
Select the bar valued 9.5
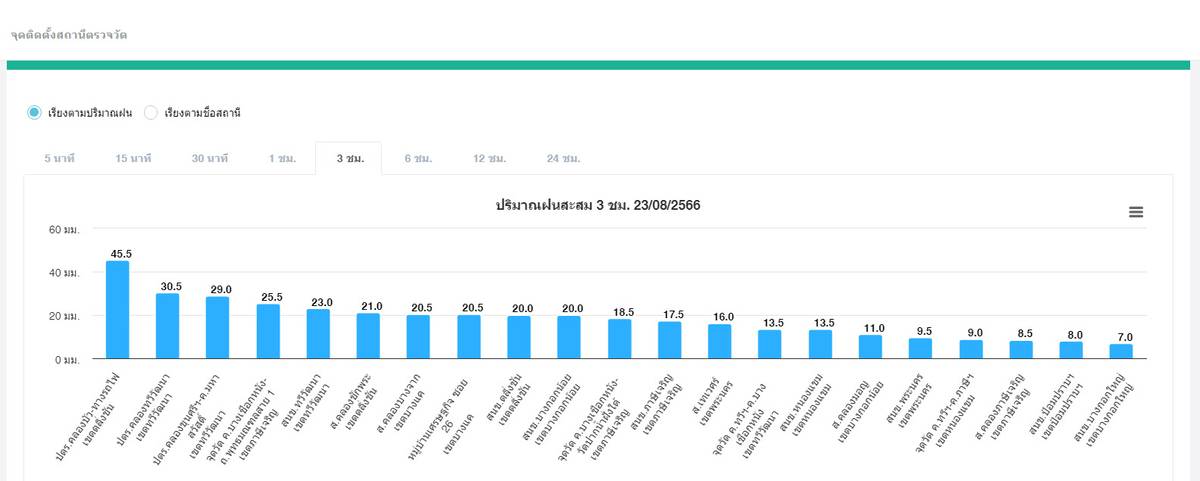(920, 349)
